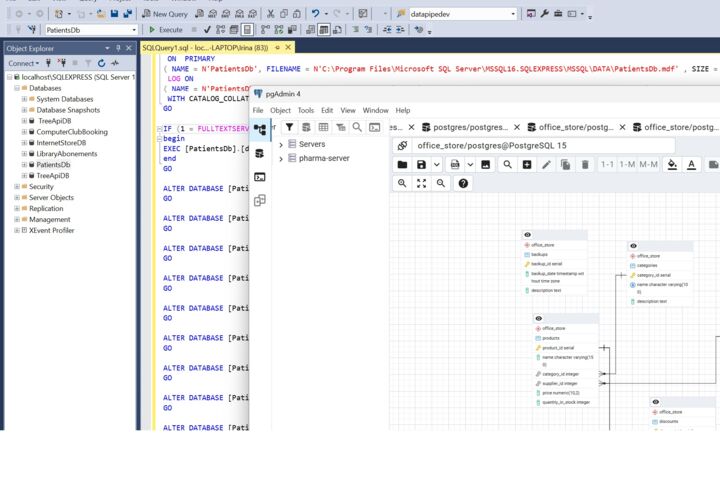This screenshot has height=480, width=720.
Task: Expand pharma-server group in pgAdmin
Action: (281, 158)
